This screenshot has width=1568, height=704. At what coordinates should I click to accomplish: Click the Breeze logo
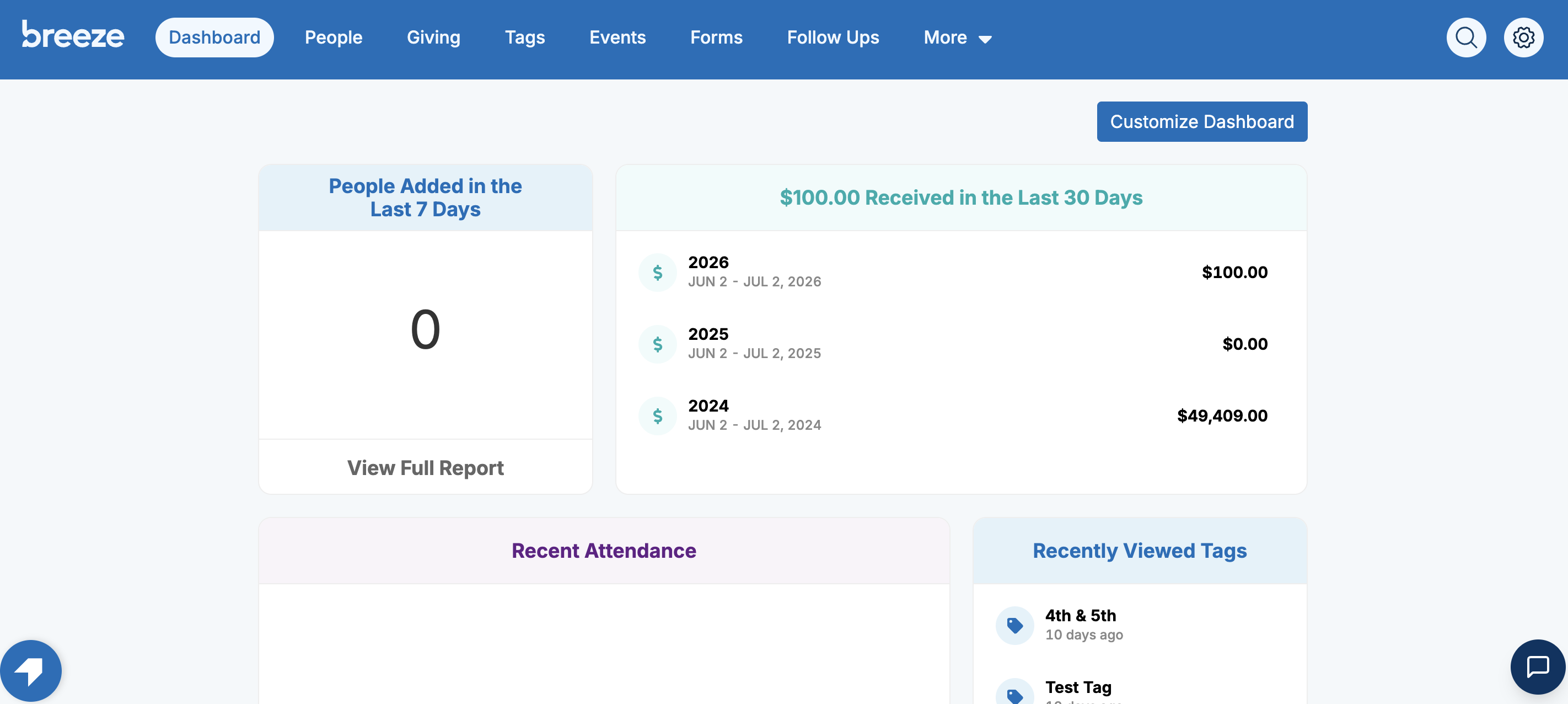73,35
